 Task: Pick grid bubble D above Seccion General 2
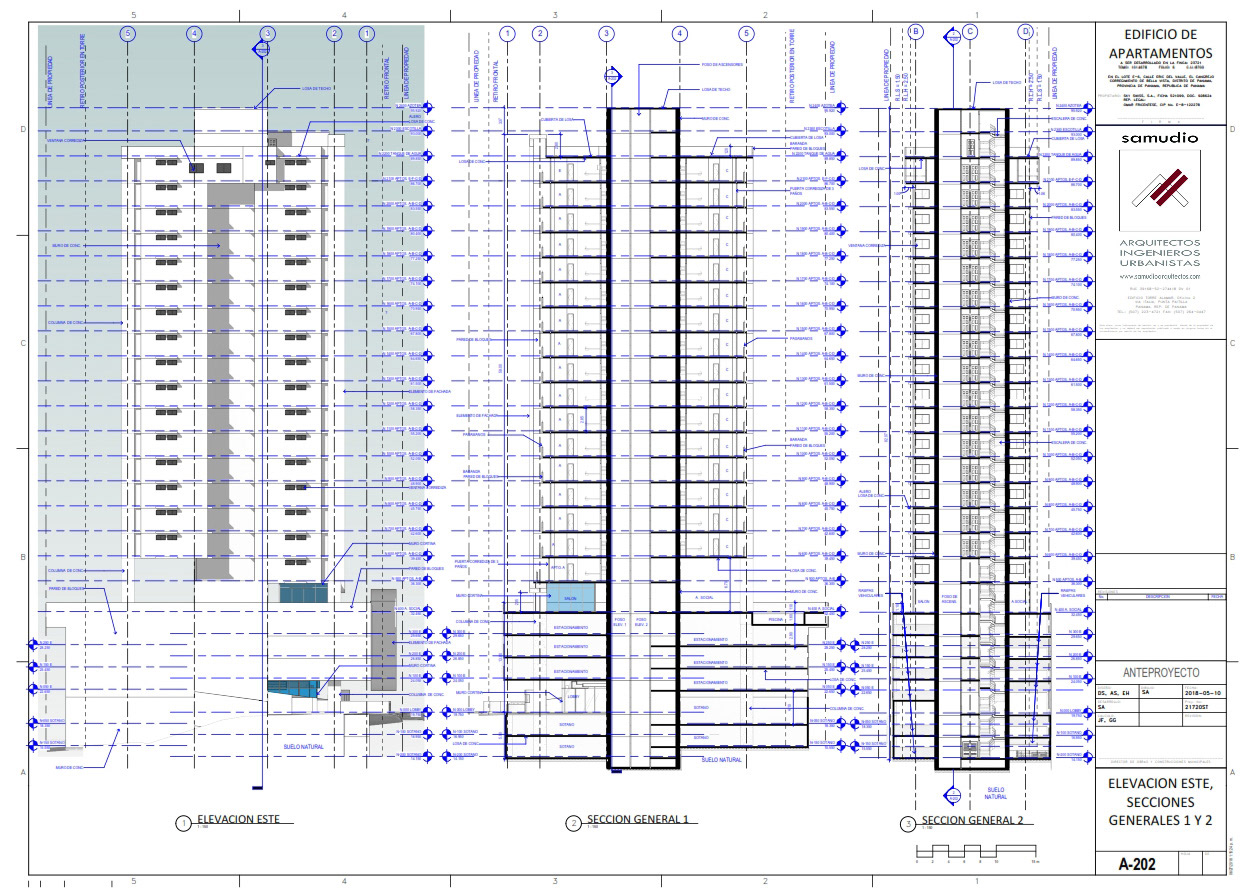click(x=1025, y=33)
